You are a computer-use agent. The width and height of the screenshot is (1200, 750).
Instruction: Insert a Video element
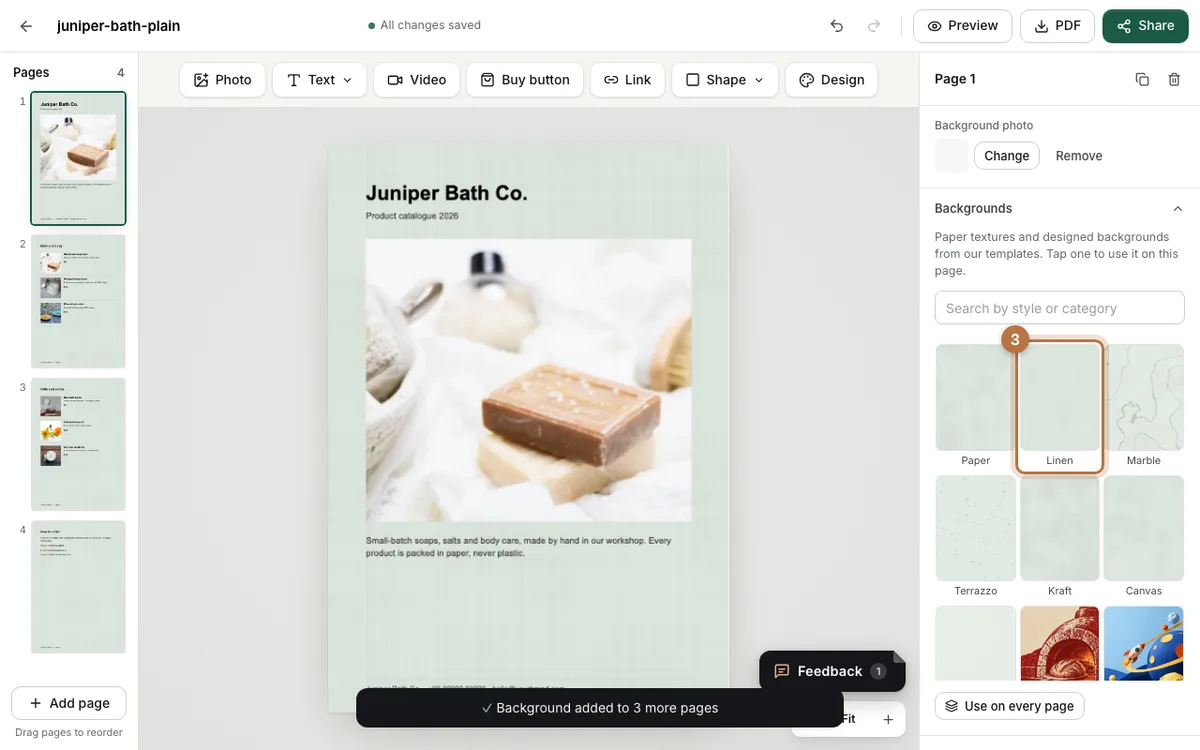tap(417, 80)
